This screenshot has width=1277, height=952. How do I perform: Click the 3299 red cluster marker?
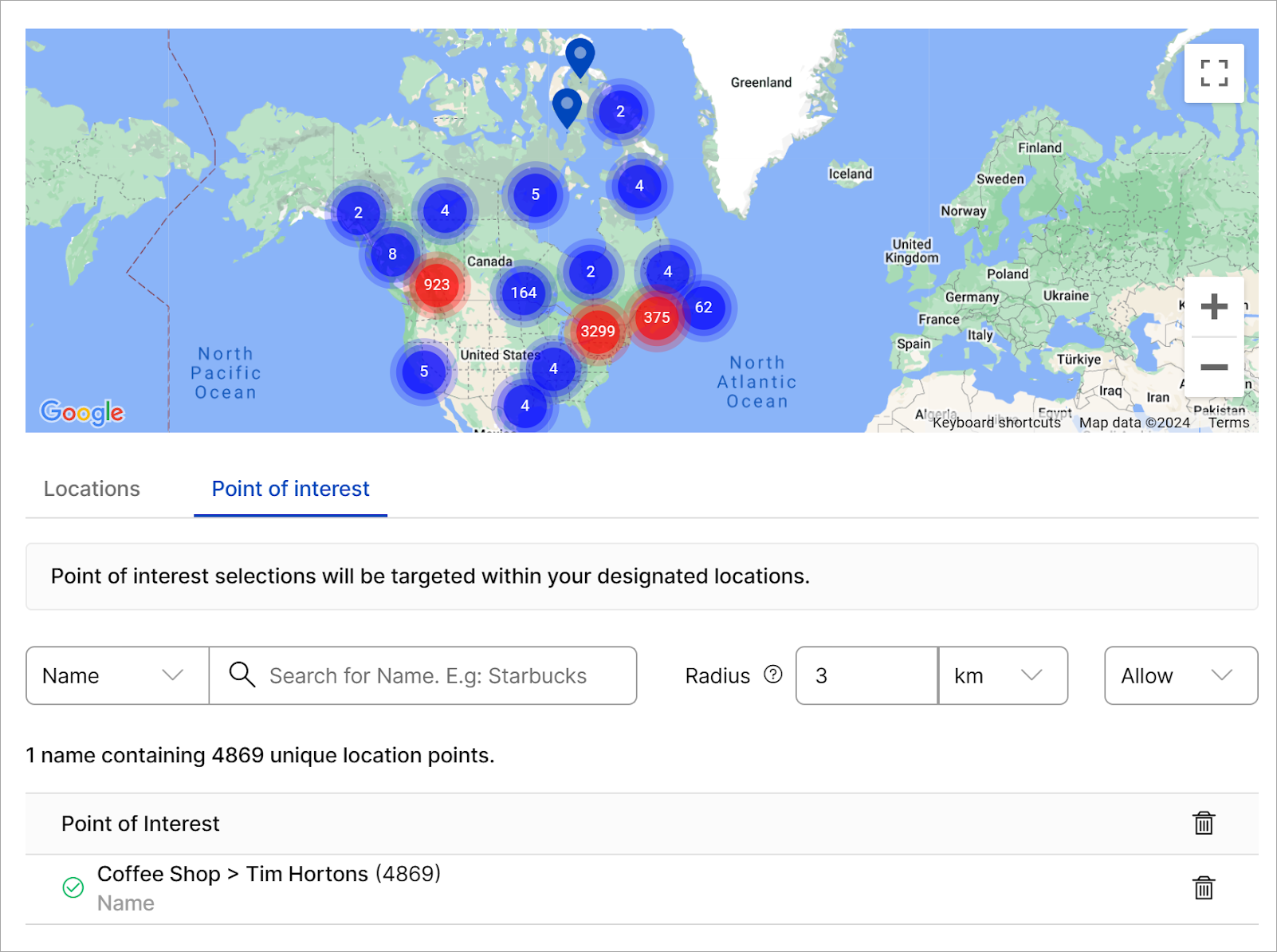tap(597, 331)
